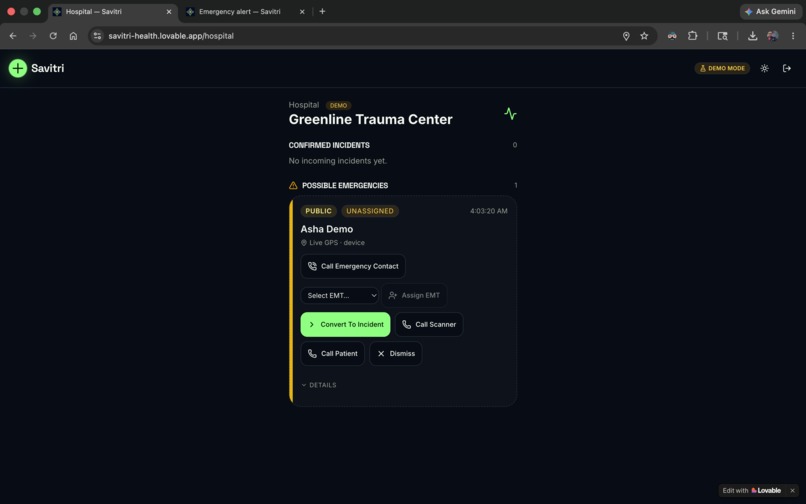Click the DEMO MODE badge
This screenshot has height=504, width=806.
[722, 68]
